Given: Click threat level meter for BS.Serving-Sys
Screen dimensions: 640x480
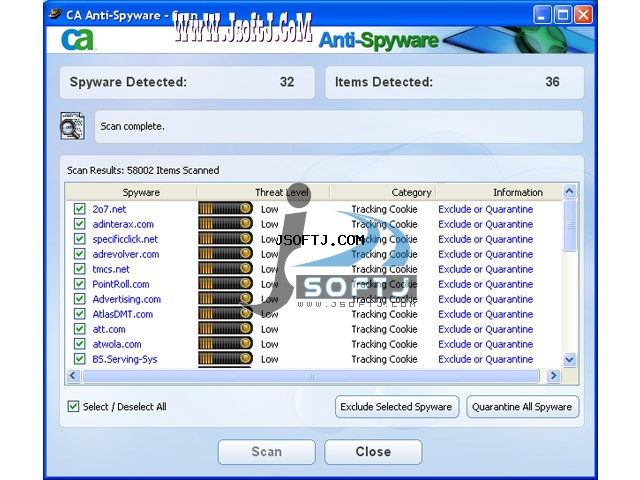Looking at the screenshot, I should coord(225,359).
